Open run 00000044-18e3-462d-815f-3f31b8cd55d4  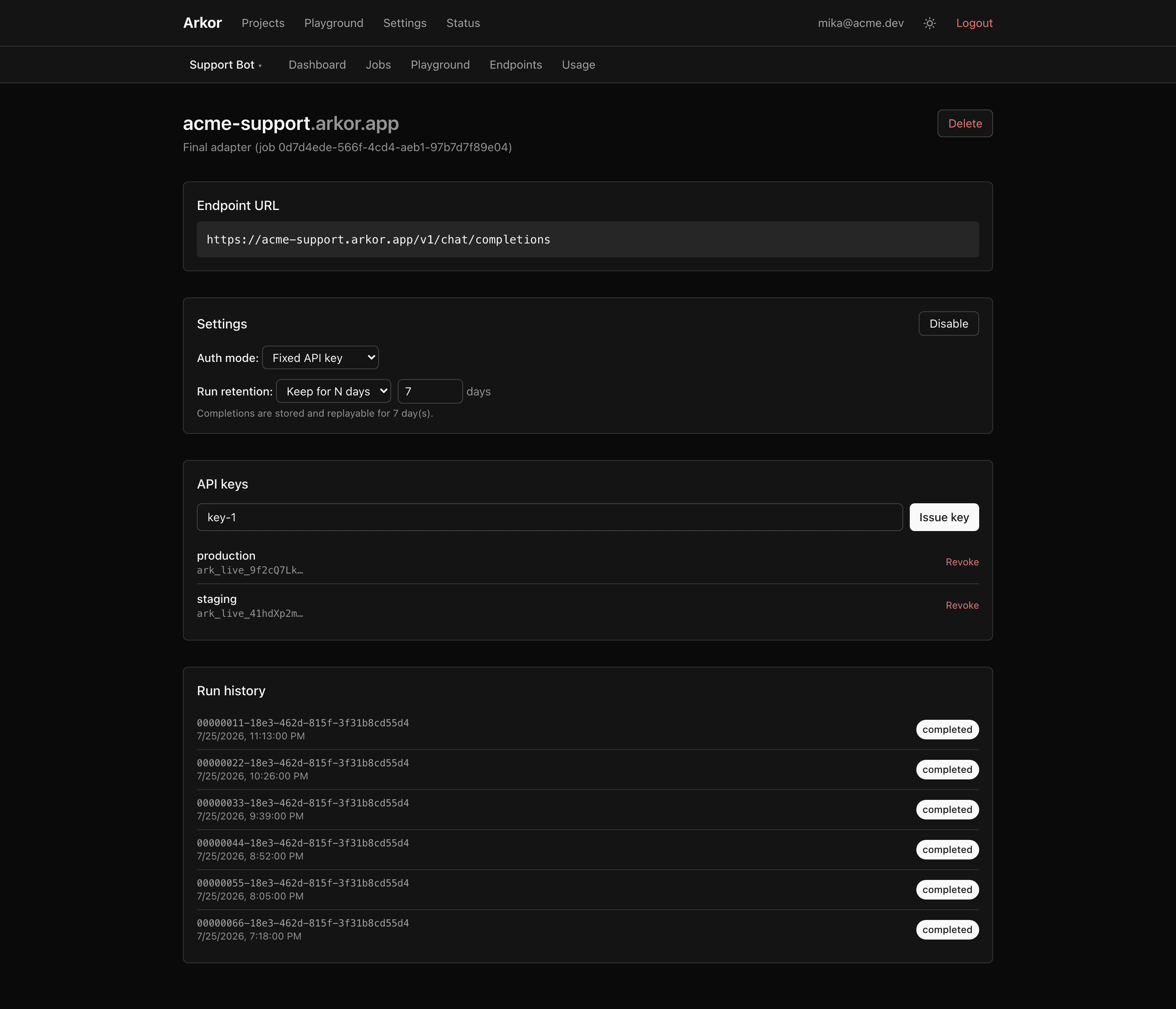click(x=588, y=849)
